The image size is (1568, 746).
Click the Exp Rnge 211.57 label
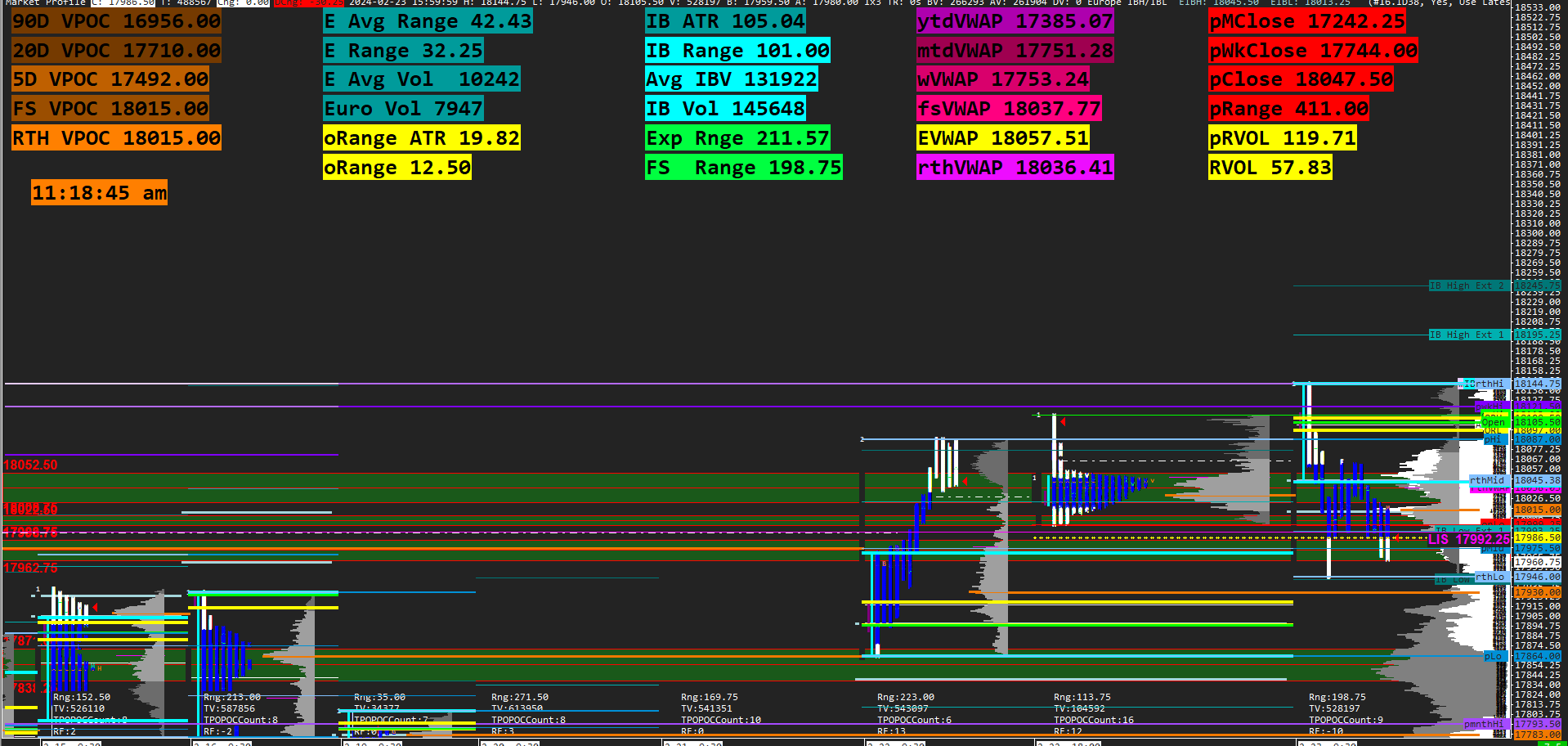737,138
